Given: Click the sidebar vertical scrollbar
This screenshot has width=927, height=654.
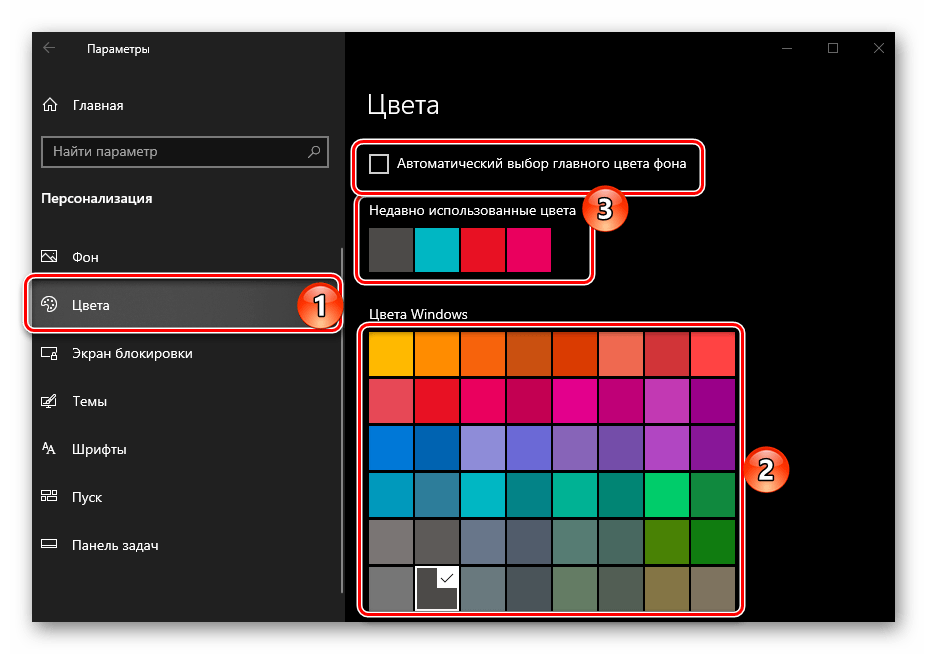Looking at the screenshot, I should pos(342,420).
